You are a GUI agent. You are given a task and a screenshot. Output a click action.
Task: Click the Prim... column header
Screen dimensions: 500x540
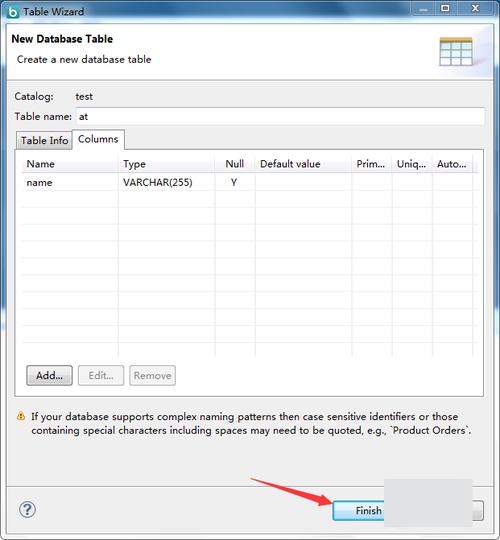[372, 164]
